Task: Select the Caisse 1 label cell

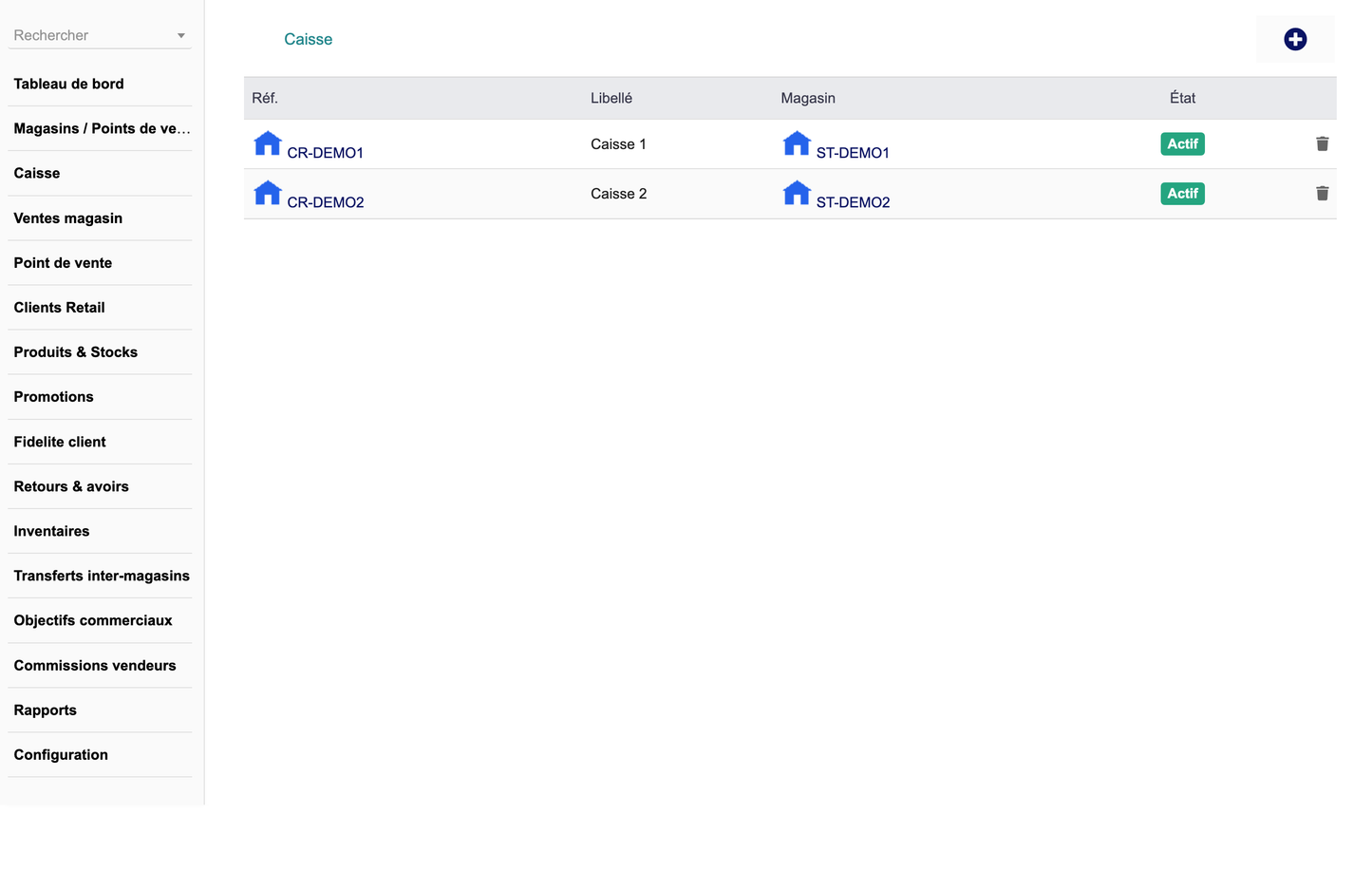Action: click(x=618, y=143)
